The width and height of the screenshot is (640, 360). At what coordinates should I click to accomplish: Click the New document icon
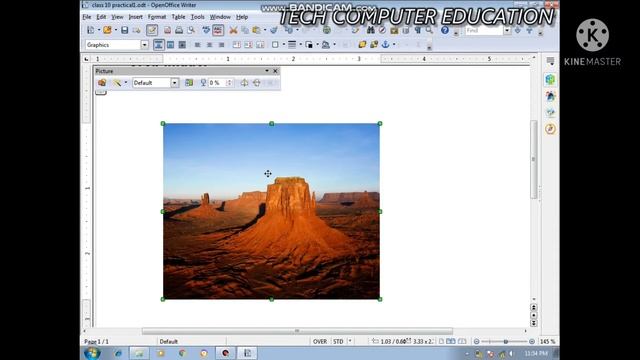(x=91, y=30)
